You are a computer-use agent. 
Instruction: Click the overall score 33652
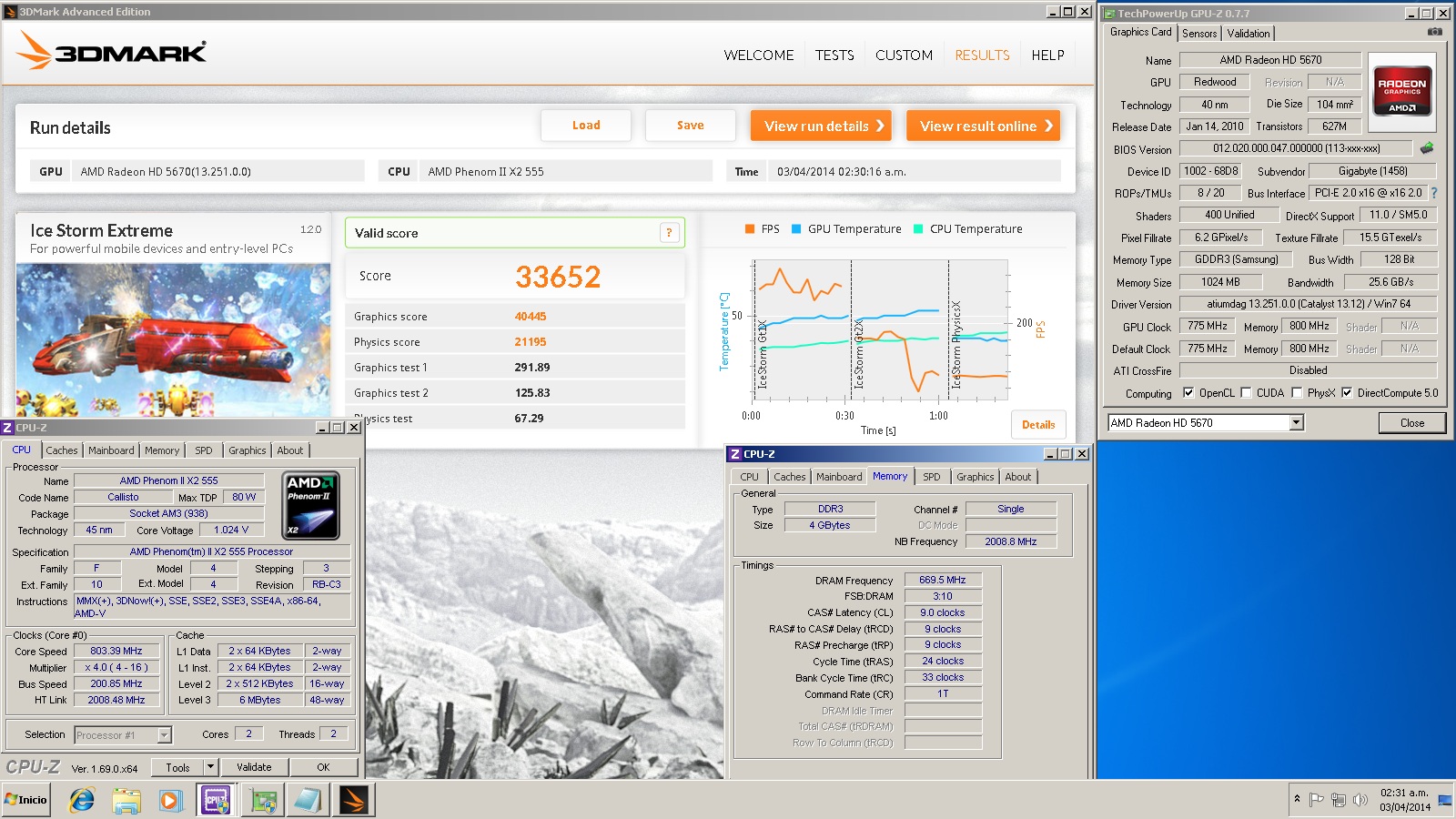point(558,277)
